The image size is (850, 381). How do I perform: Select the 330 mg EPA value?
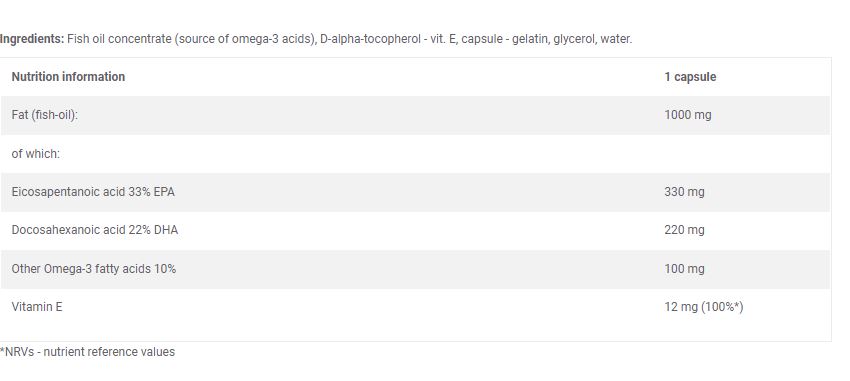[x=684, y=192]
